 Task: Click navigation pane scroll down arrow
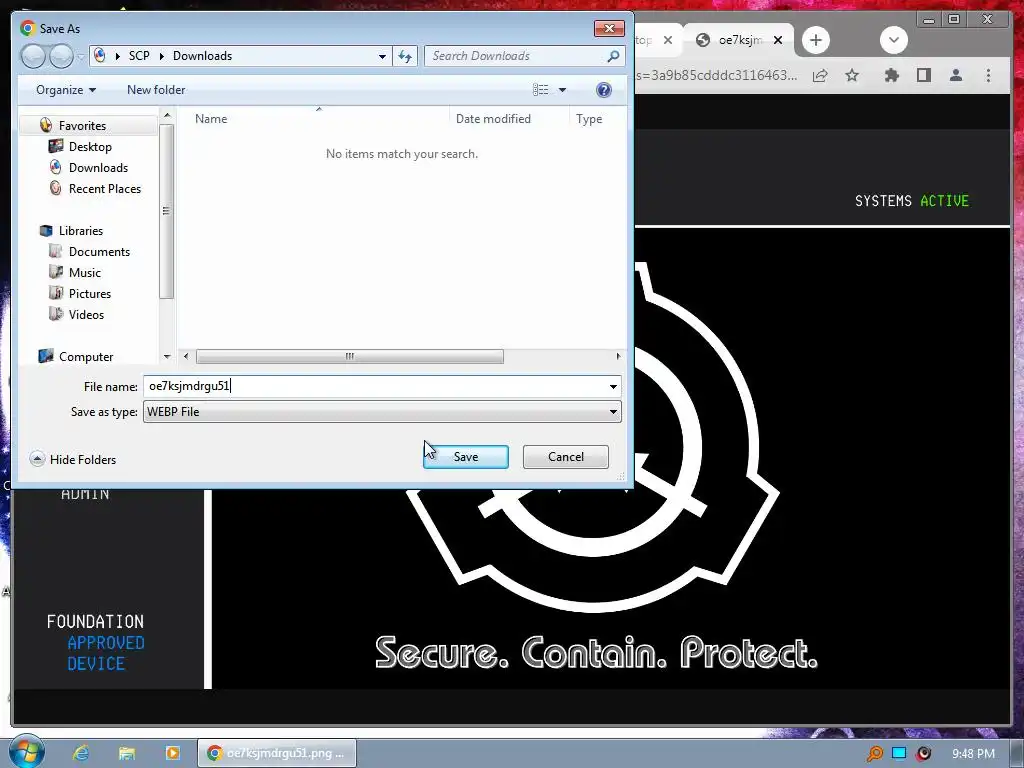(167, 357)
